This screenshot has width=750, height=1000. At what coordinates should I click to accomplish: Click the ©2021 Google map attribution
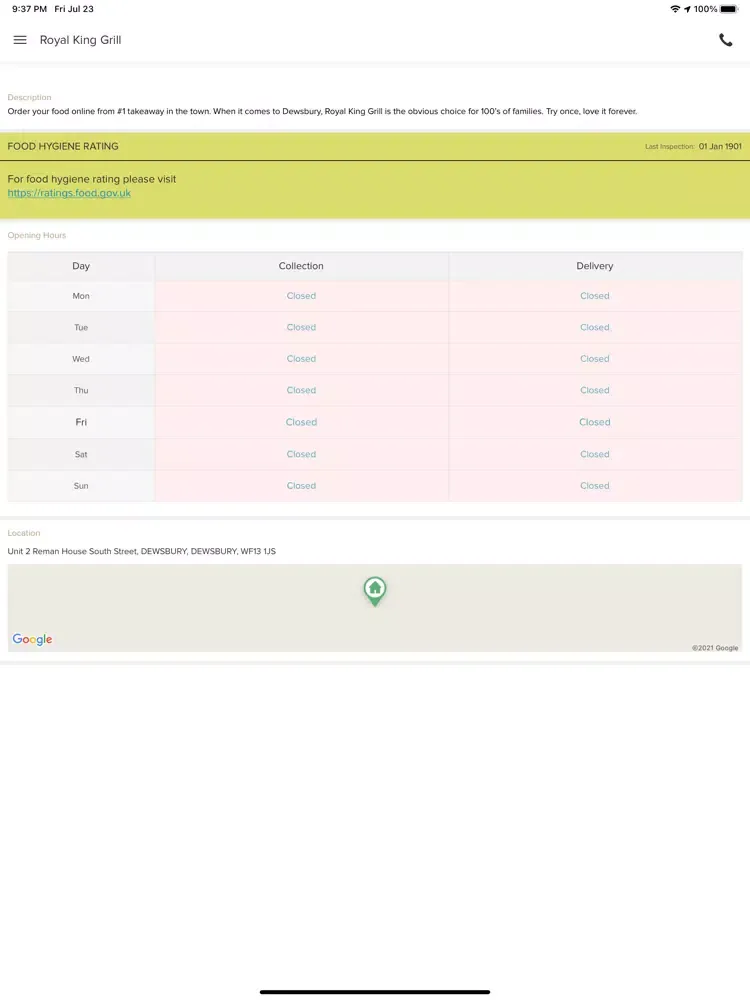715,648
